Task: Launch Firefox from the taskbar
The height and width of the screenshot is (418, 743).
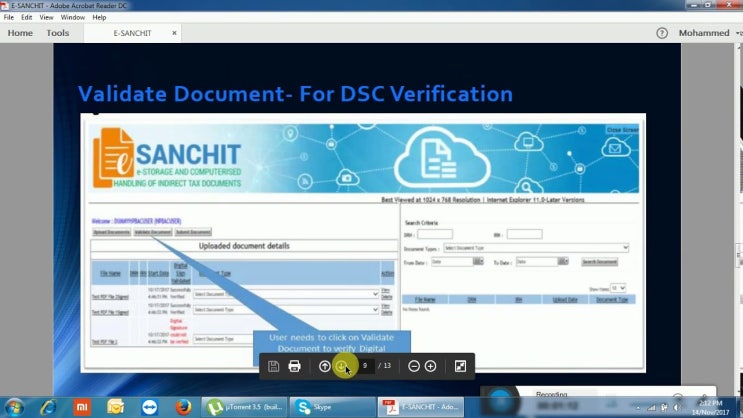Action: (x=183, y=407)
